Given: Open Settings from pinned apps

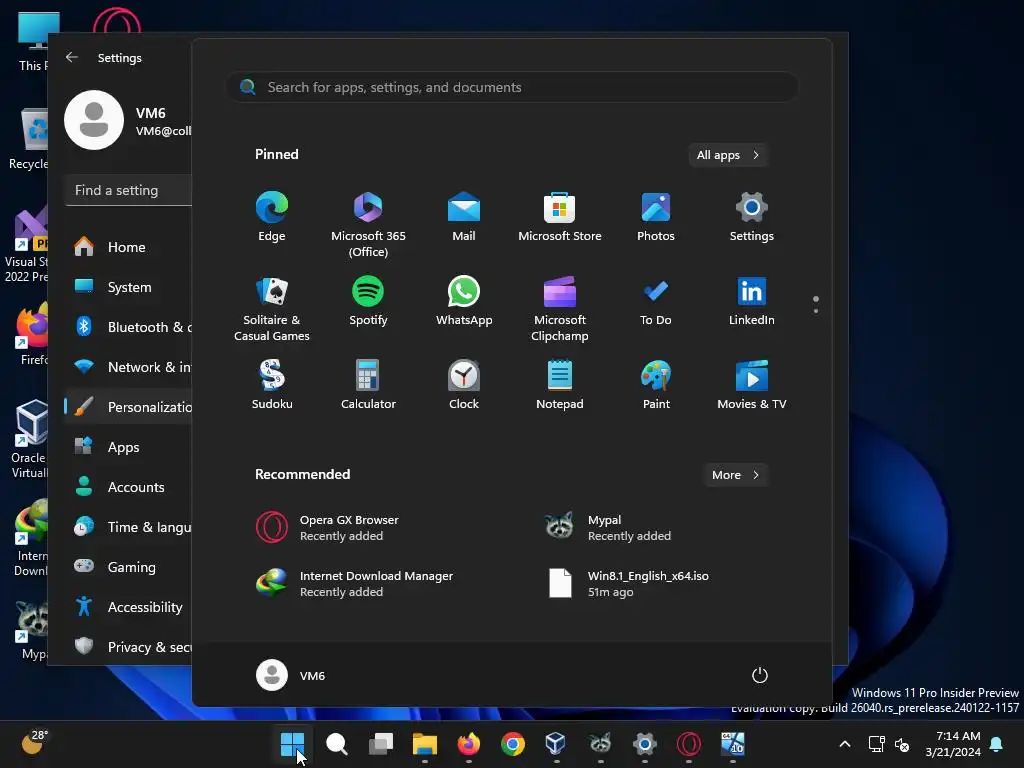Looking at the screenshot, I should 752,217.
